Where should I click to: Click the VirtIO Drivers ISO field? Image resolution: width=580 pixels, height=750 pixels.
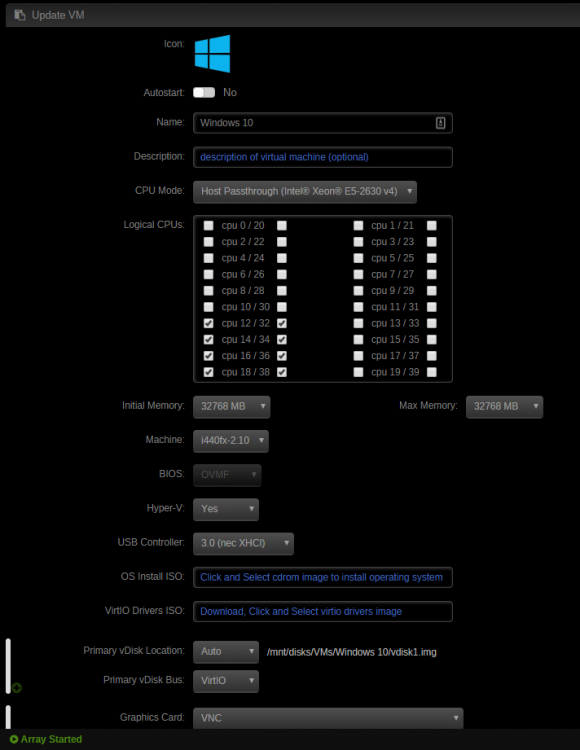coord(323,611)
